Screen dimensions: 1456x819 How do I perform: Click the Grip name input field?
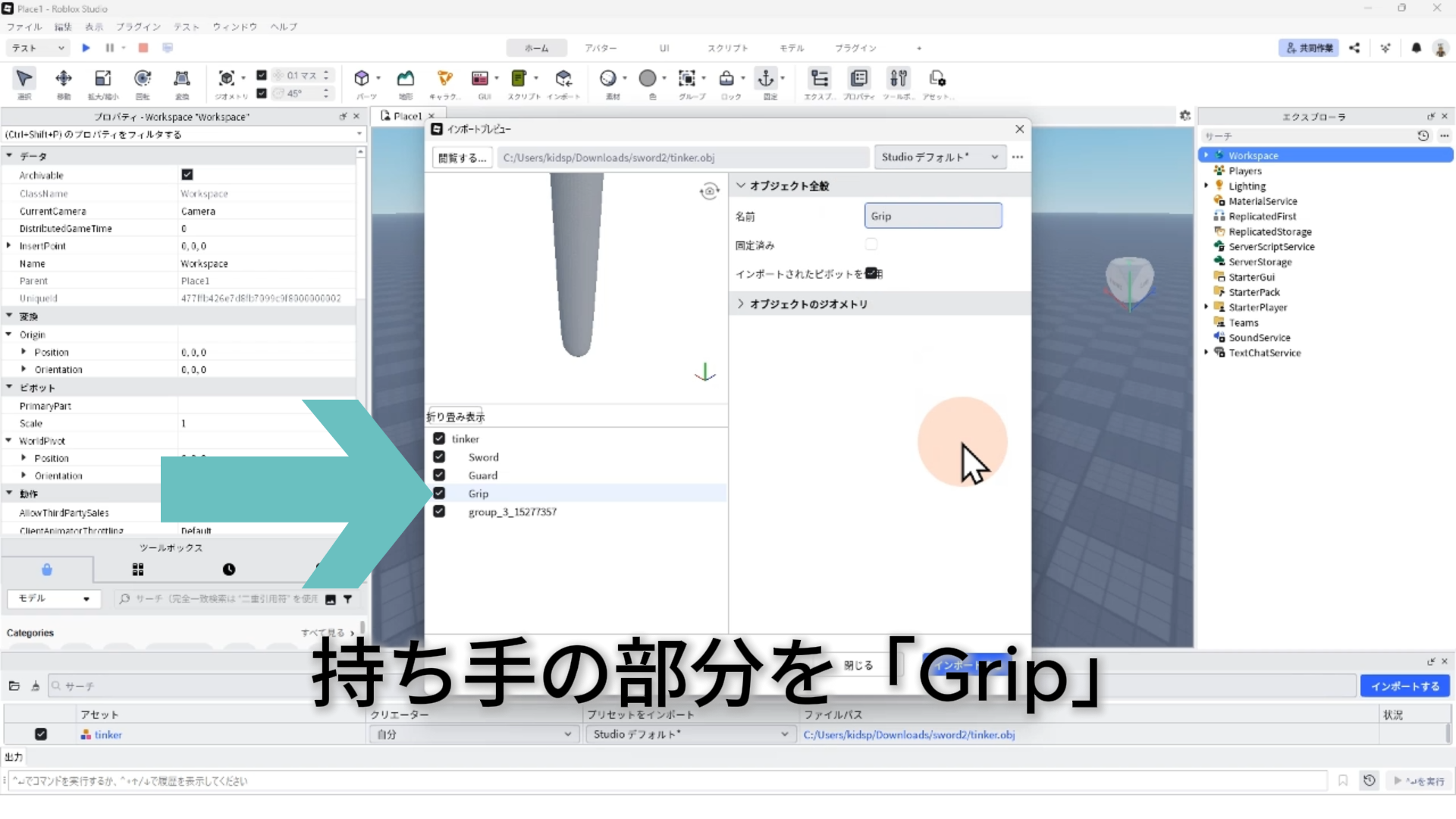coord(933,216)
